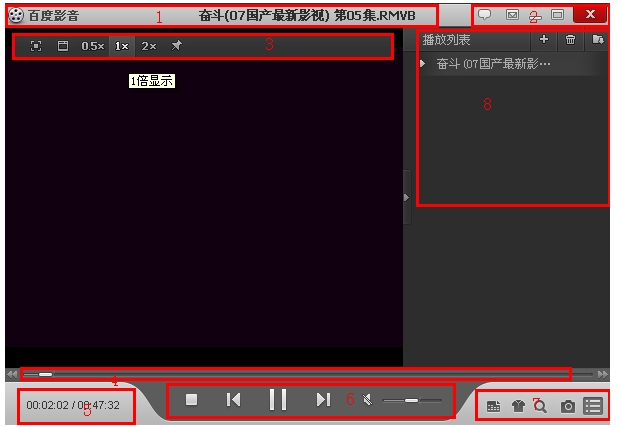The height and width of the screenshot is (427, 621).
Task: Pause the playing video
Action: 278,400
